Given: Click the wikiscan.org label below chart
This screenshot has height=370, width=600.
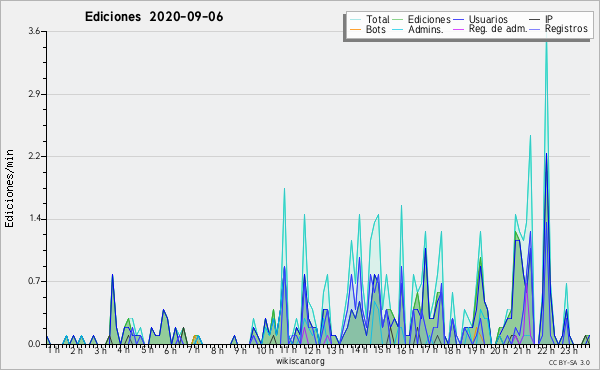Looking at the screenshot, I should (x=300, y=361).
